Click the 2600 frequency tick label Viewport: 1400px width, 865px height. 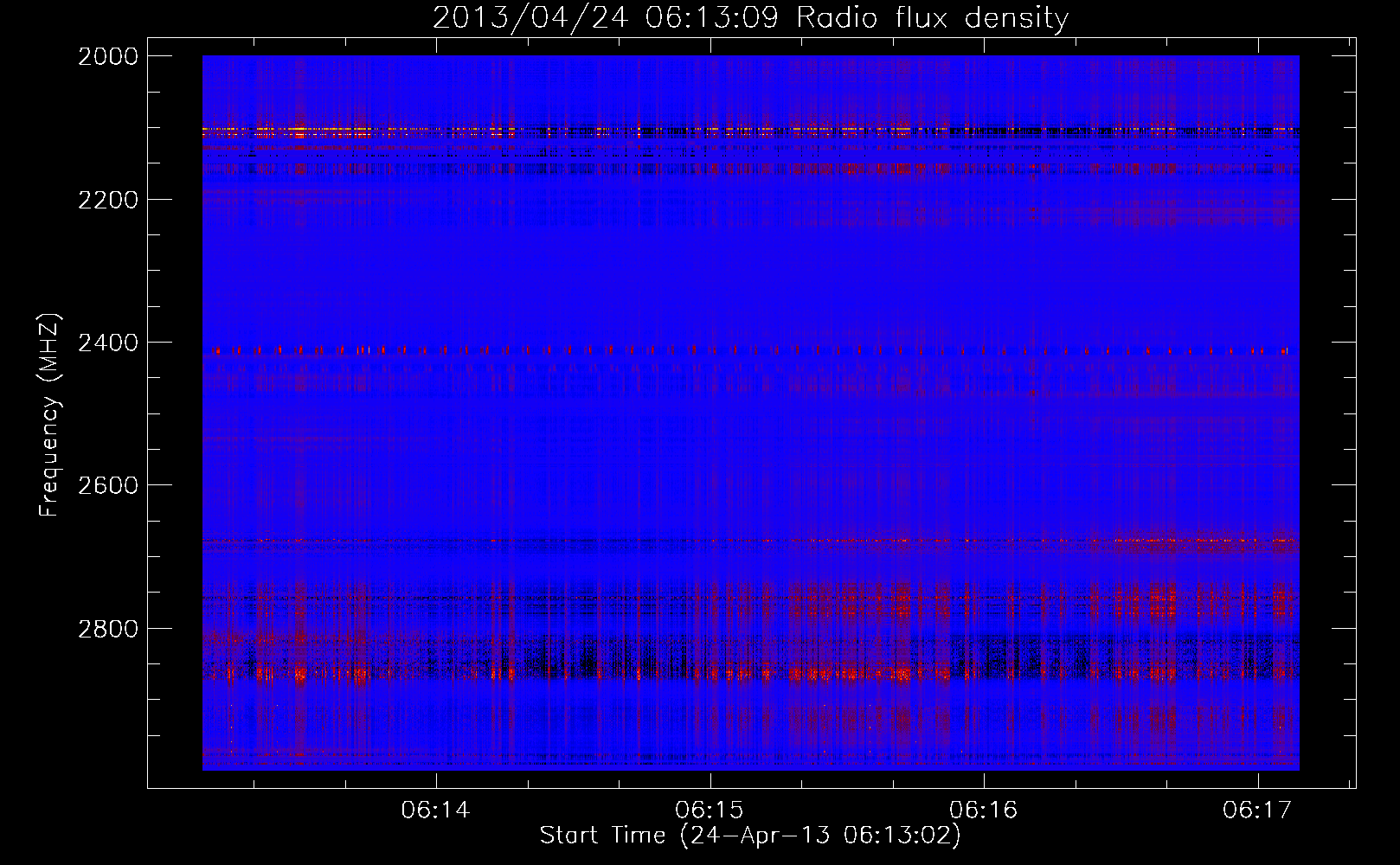point(108,485)
